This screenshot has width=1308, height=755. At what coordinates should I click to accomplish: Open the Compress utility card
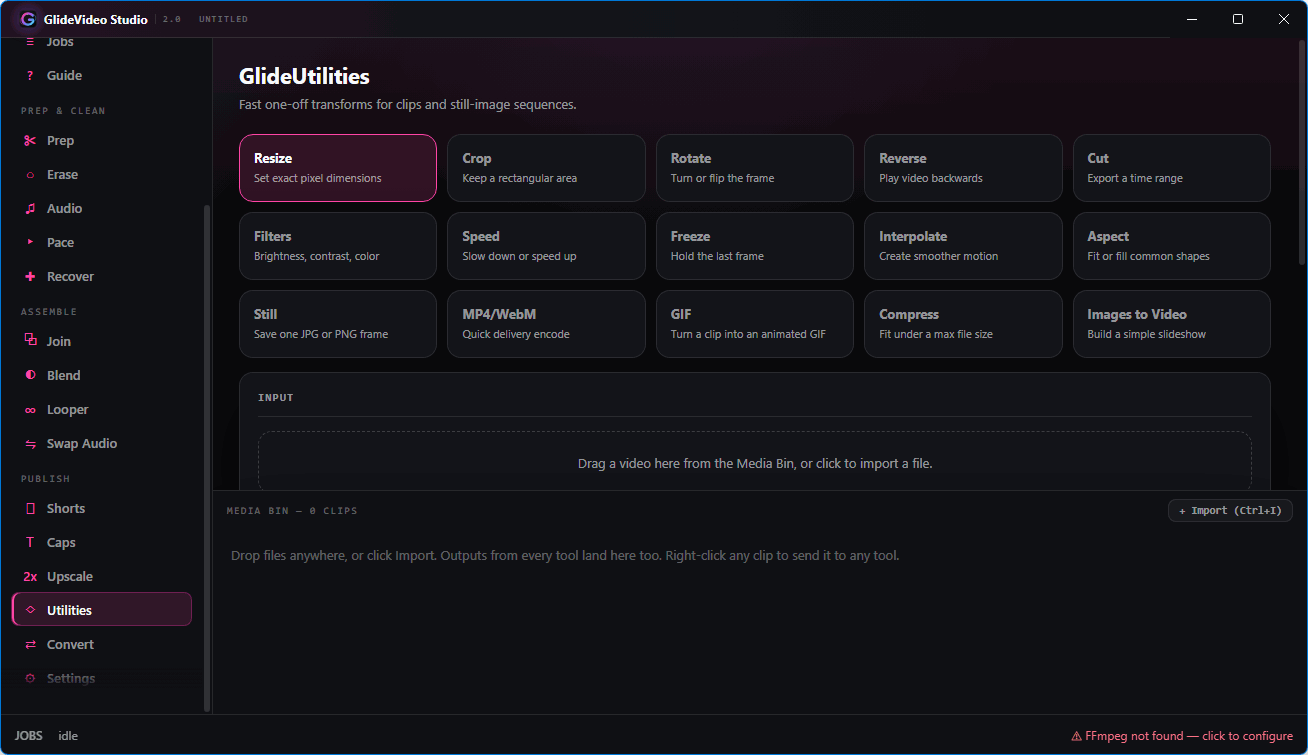point(963,324)
